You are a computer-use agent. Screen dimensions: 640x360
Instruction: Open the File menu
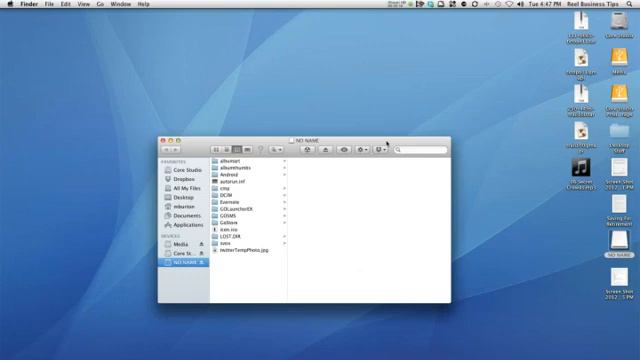click(x=49, y=4)
